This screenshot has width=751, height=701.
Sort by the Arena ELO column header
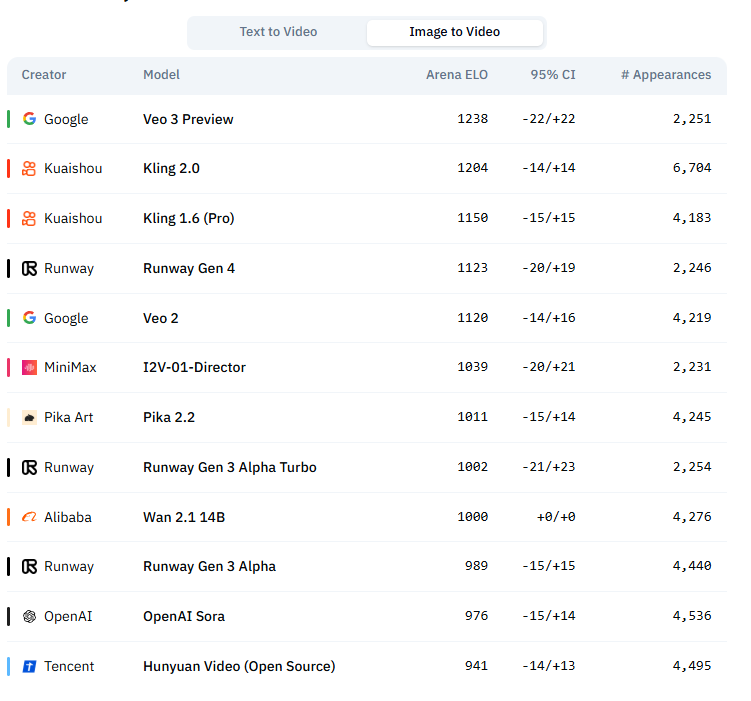(x=457, y=75)
